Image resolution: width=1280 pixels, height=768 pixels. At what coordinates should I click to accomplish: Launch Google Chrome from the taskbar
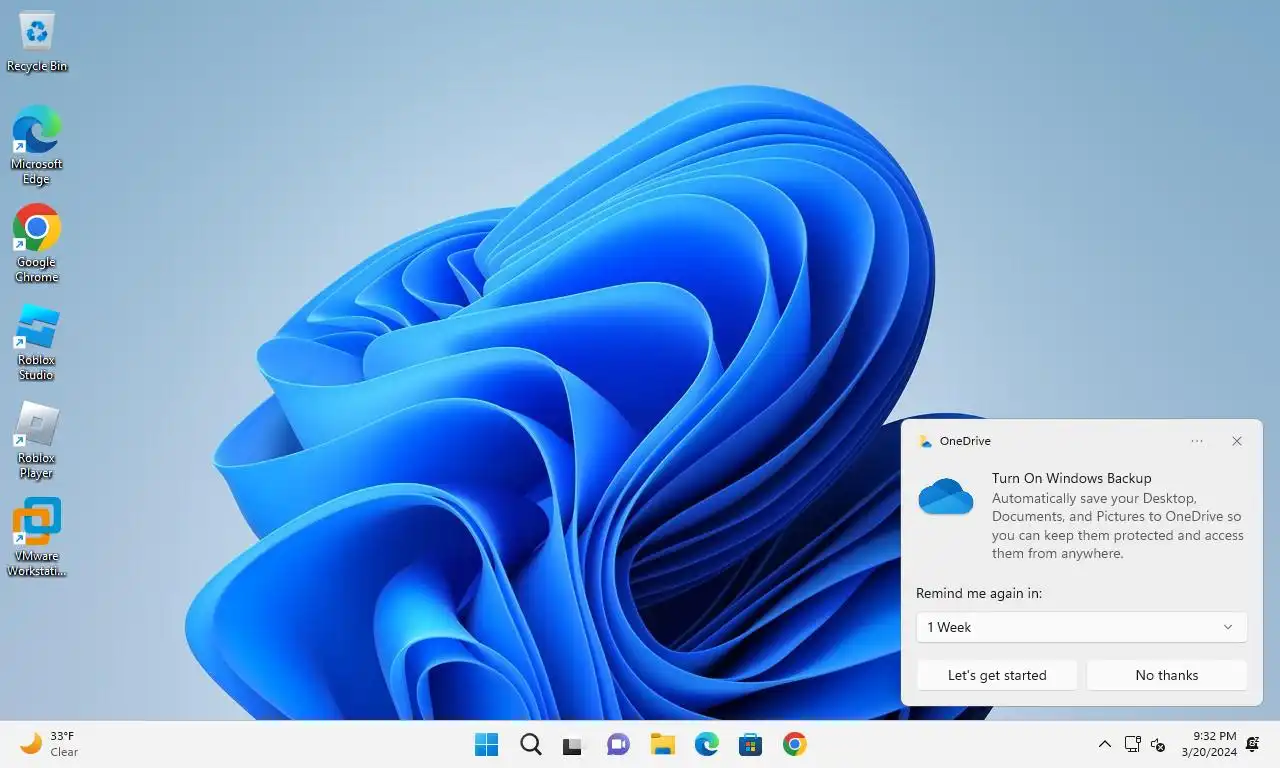pos(795,744)
